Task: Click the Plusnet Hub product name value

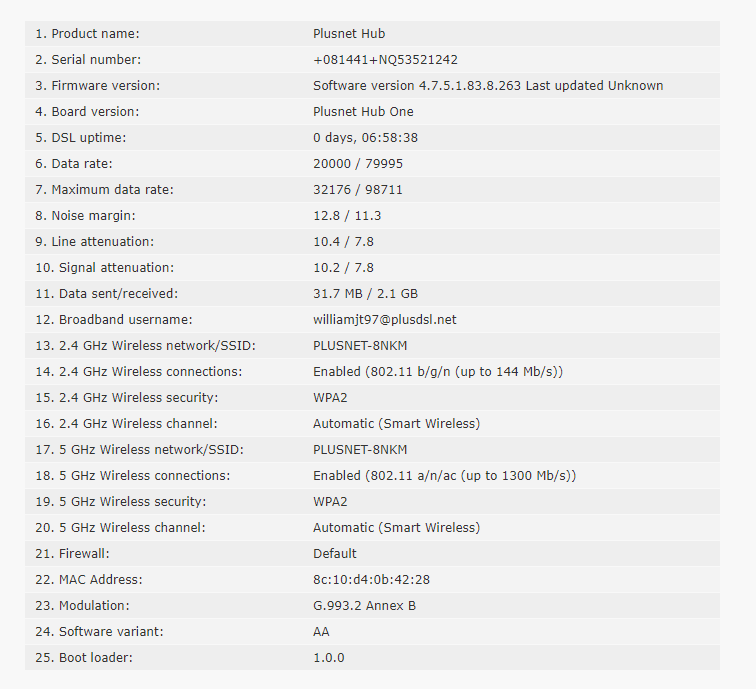Action: [x=349, y=34]
